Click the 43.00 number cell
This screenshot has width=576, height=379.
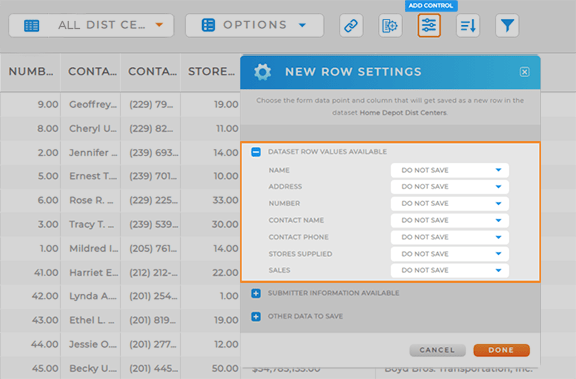coord(30,320)
